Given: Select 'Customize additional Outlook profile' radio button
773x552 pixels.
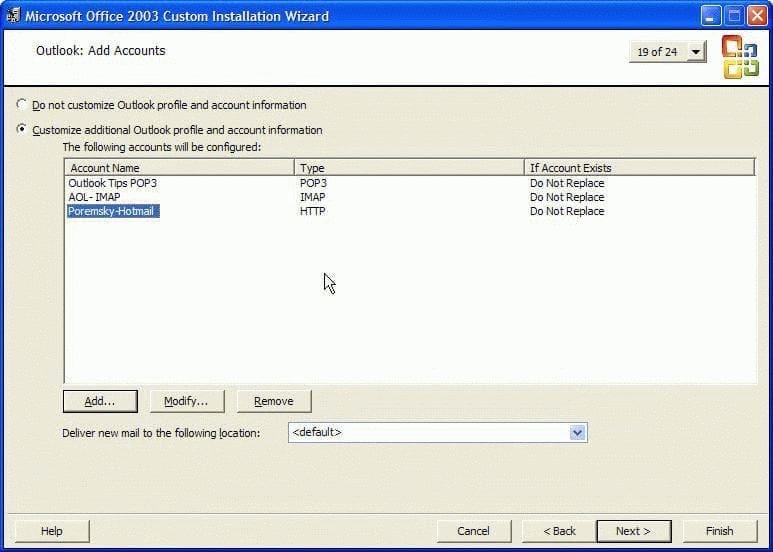Looking at the screenshot, I should pyautogui.click(x=21, y=129).
